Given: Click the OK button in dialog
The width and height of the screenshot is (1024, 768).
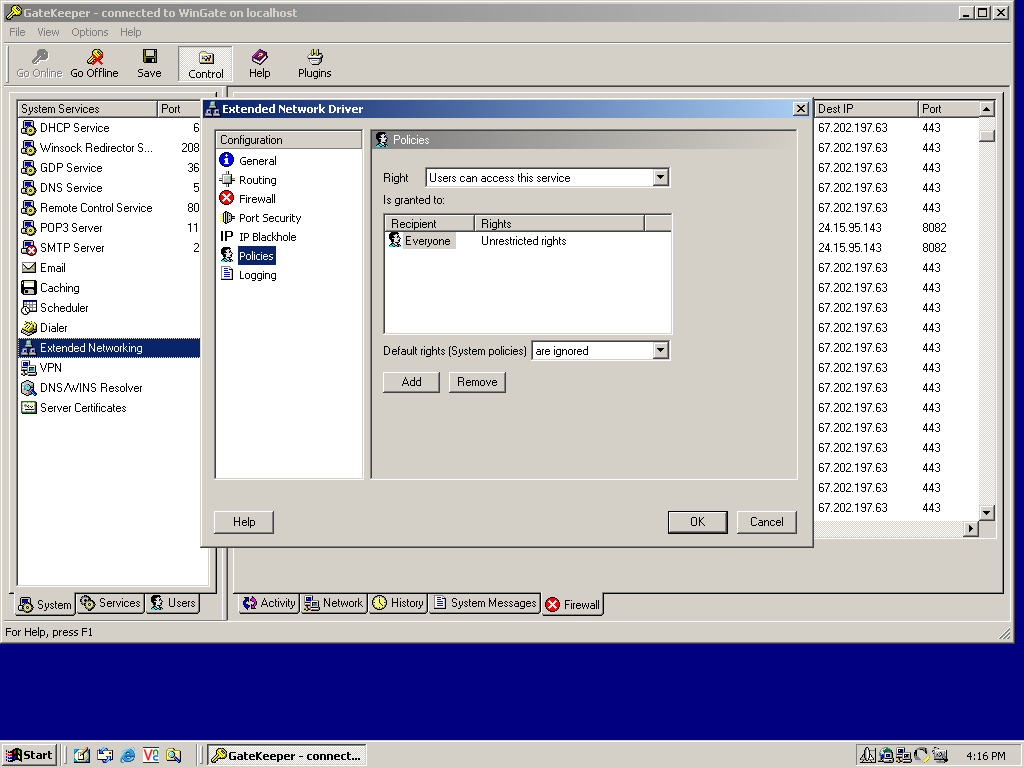Looking at the screenshot, I should (x=697, y=522).
